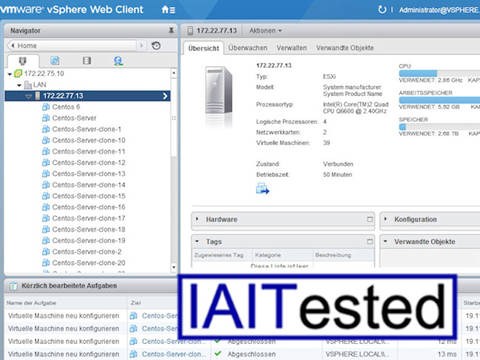This screenshot has width=480, height=360.
Task: Collapse the LAN datacenter node
Action: click(x=19, y=85)
